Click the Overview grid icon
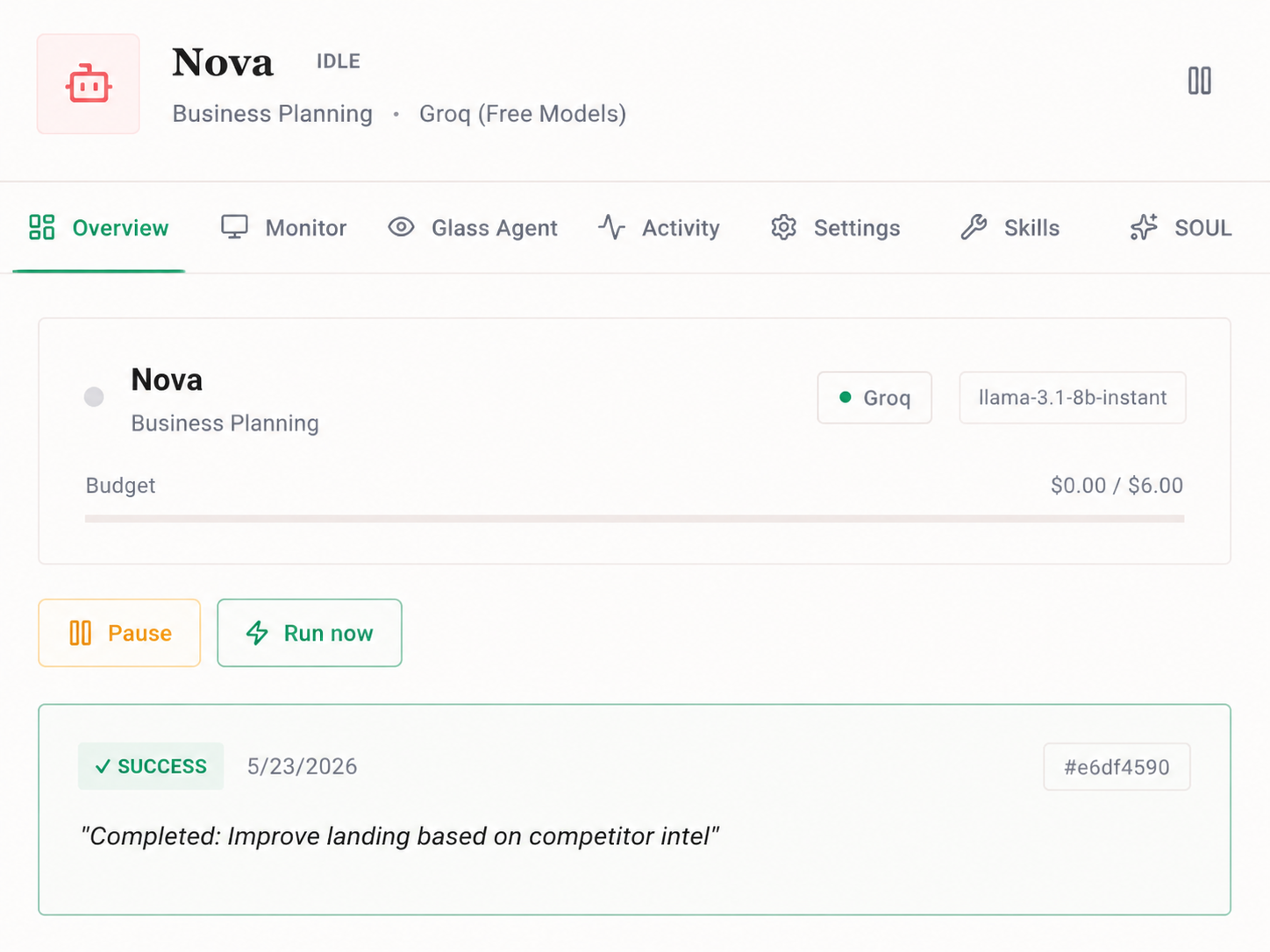 click(42, 228)
